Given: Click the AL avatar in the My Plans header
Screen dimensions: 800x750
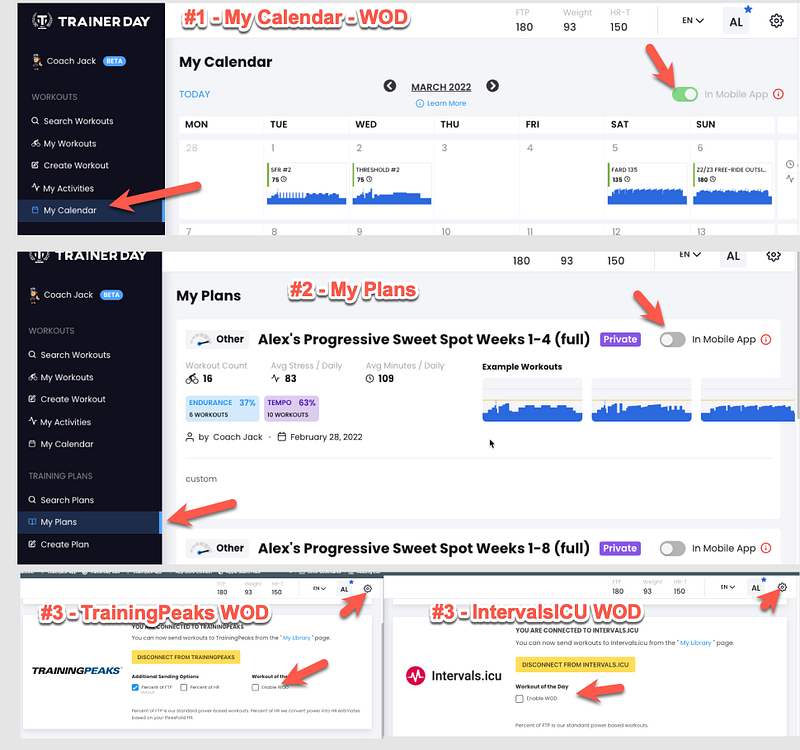Looking at the screenshot, I should [733, 256].
